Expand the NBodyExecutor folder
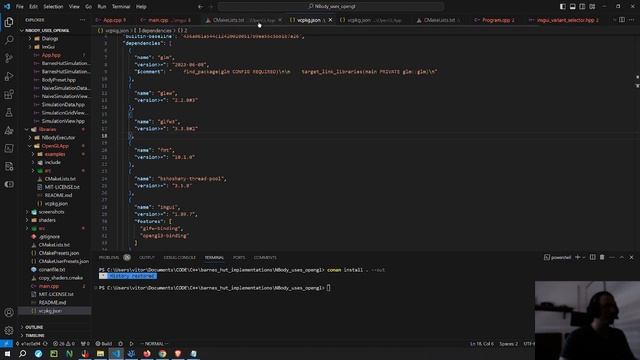This screenshot has width=640, height=360. pyautogui.click(x=58, y=138)
